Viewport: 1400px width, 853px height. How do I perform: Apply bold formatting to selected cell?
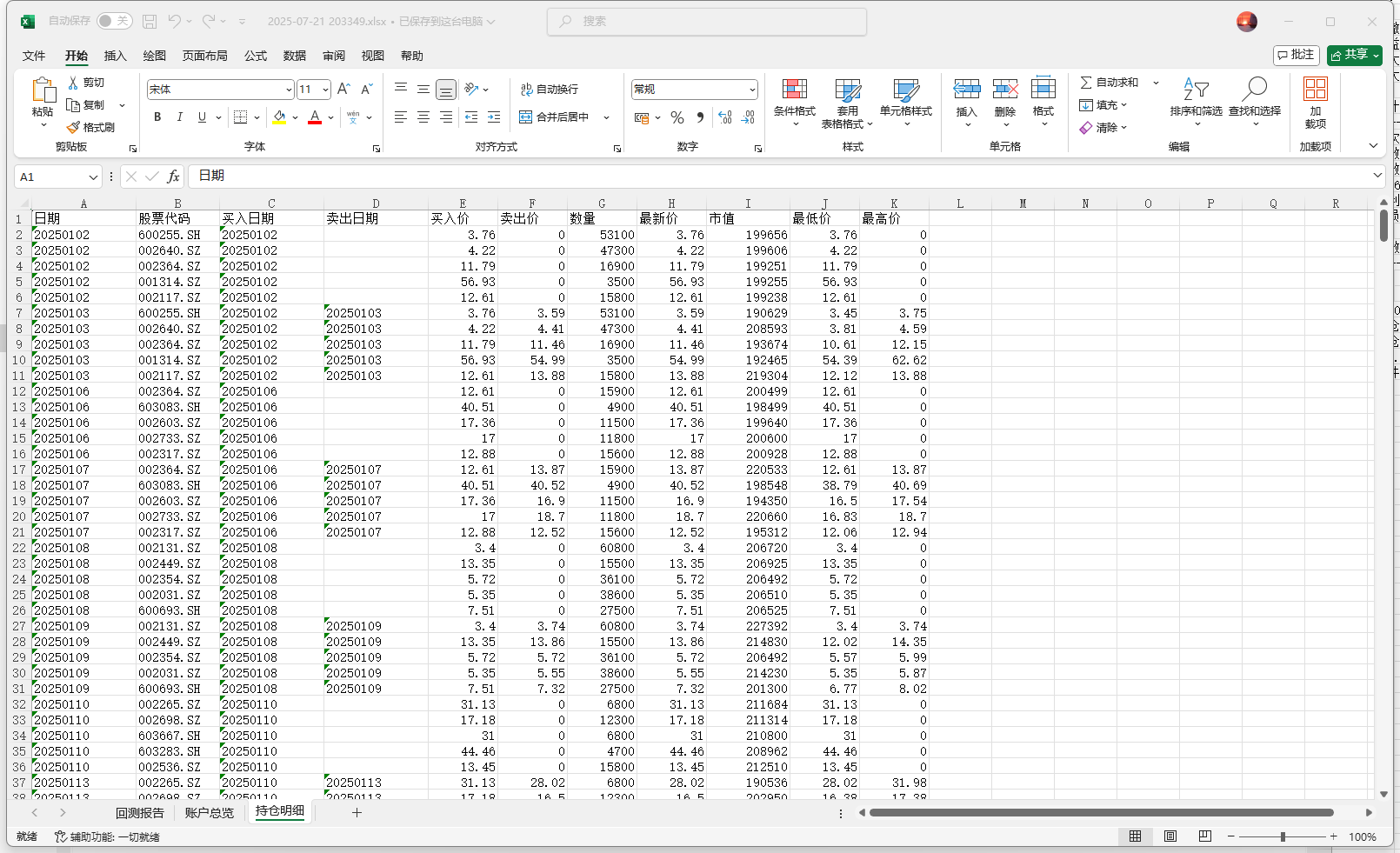click(157, 117)
